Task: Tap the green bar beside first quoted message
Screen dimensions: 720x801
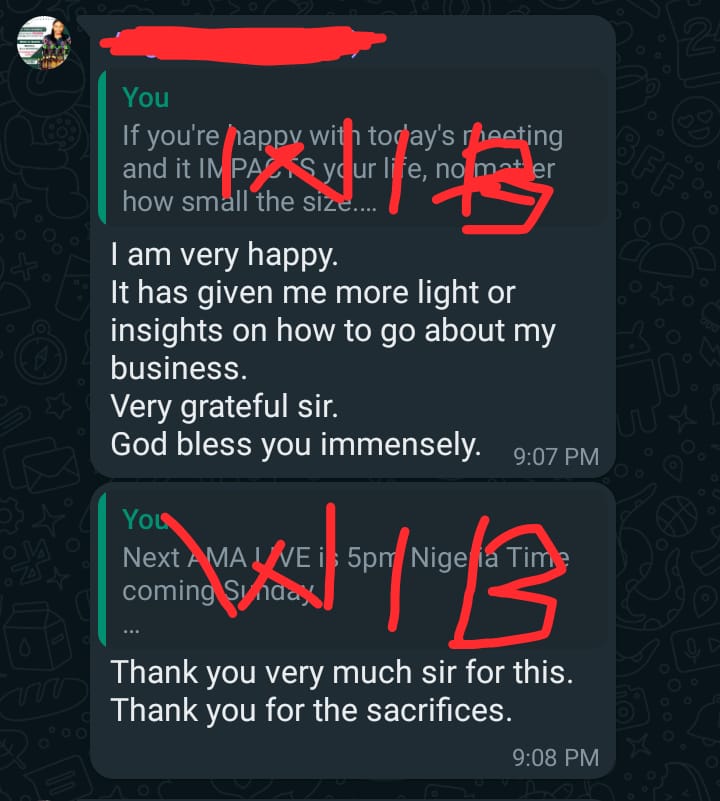Action: point(102,147)
